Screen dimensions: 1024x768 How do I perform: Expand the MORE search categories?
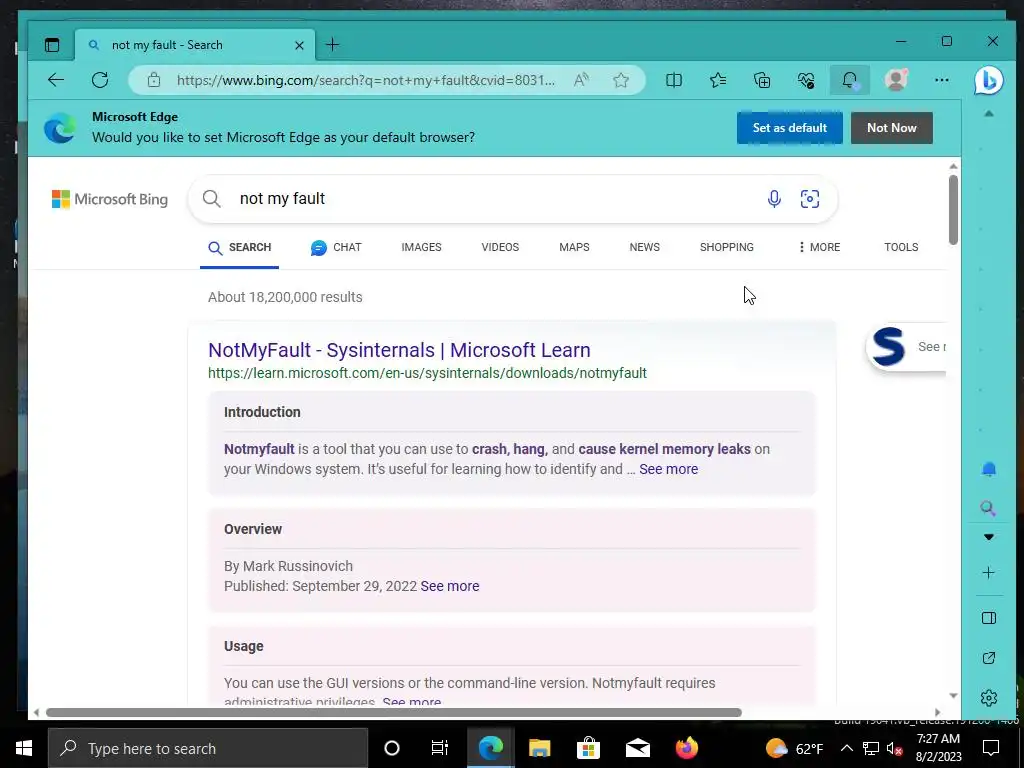(x=819, y=248)
